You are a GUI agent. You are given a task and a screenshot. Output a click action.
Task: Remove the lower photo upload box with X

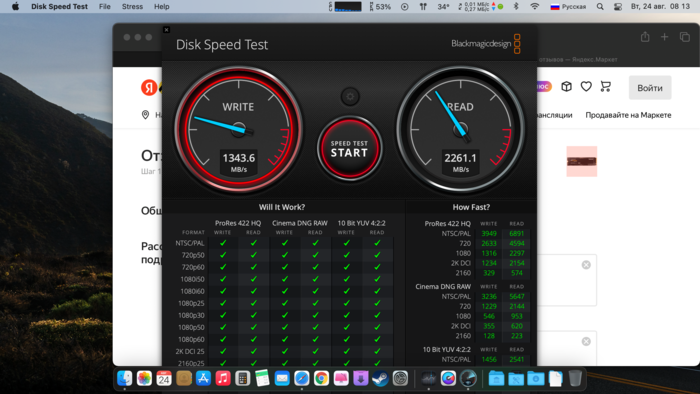coord(586,342)
